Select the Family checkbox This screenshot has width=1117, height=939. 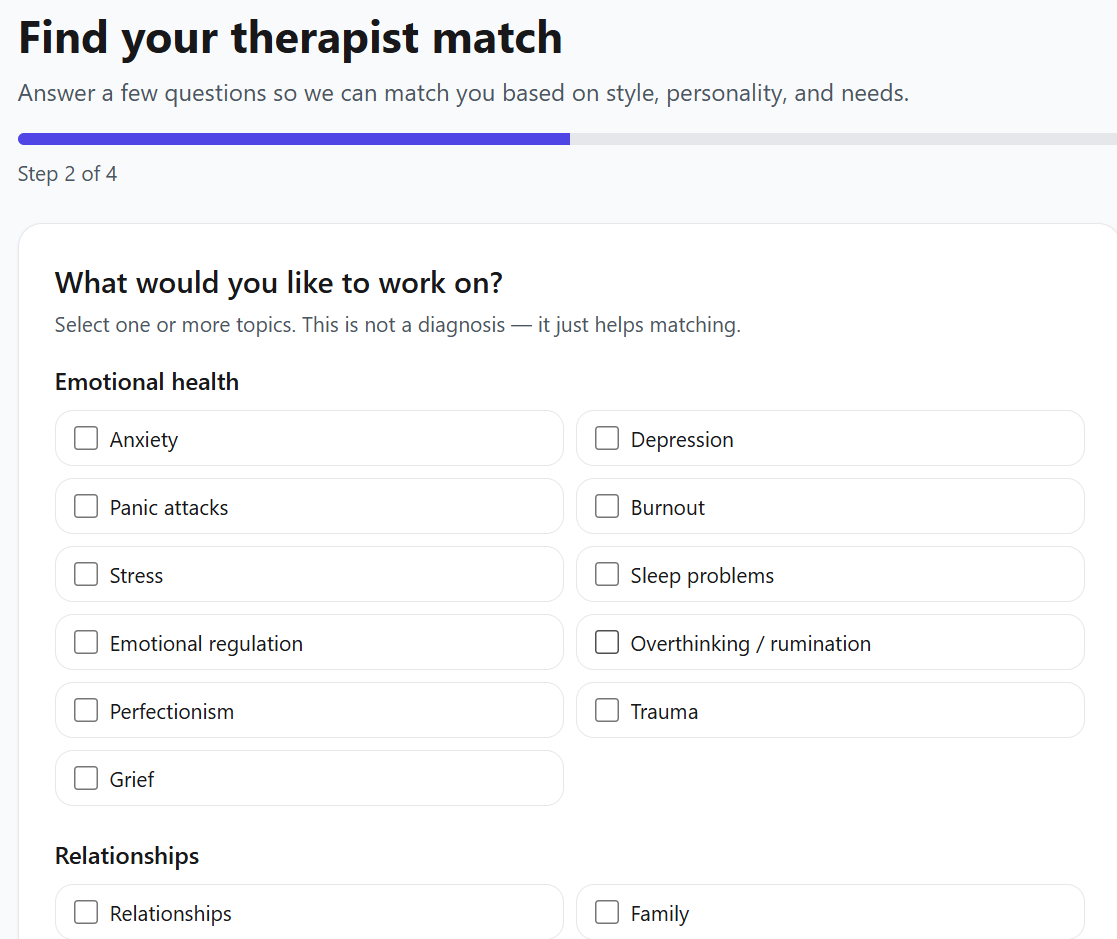pyautogui.click(x=607, y=913)
